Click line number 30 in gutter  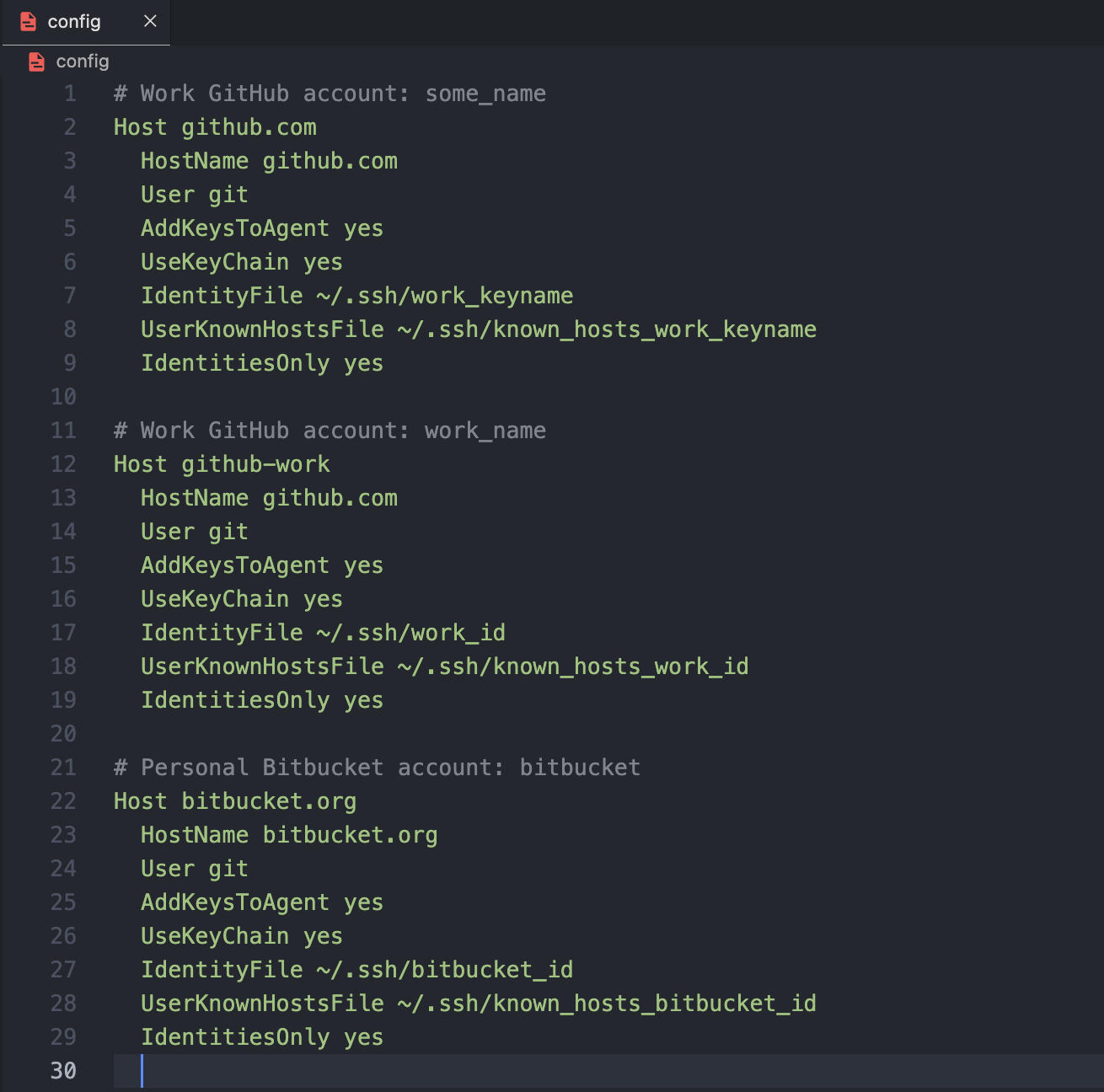coord(63,1071)
